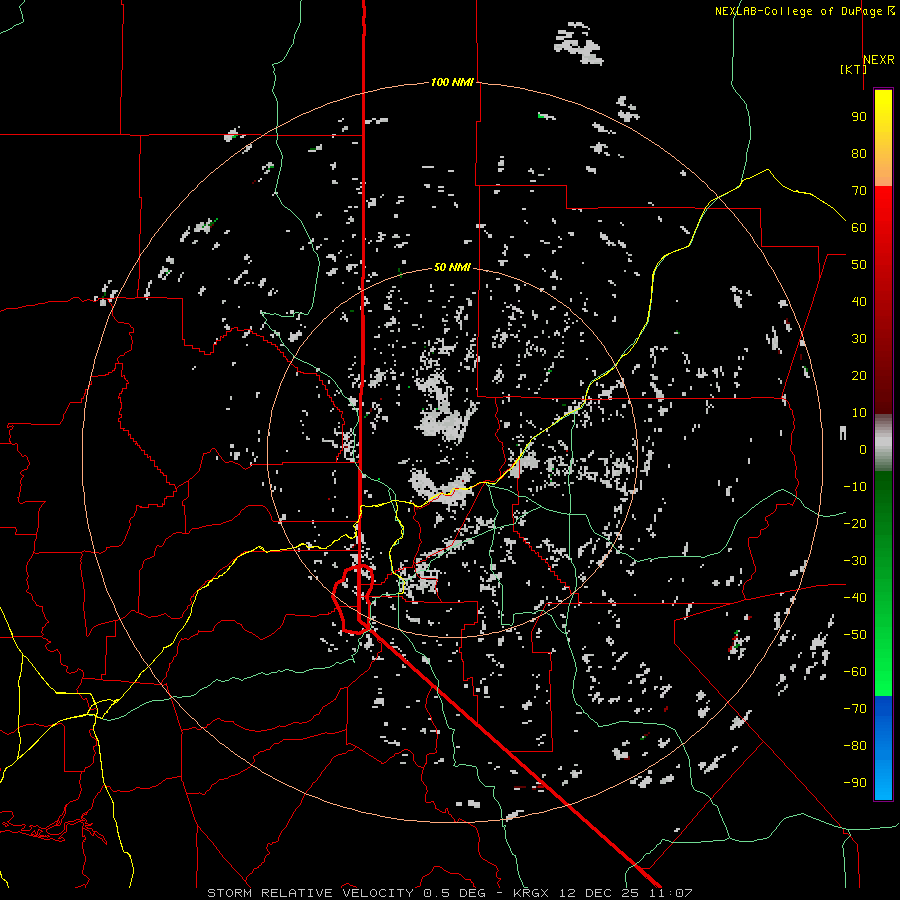This screenshot has width=900, height=900.
Task: Click the -80 value on velocity scale
Action: pos(855,746)
